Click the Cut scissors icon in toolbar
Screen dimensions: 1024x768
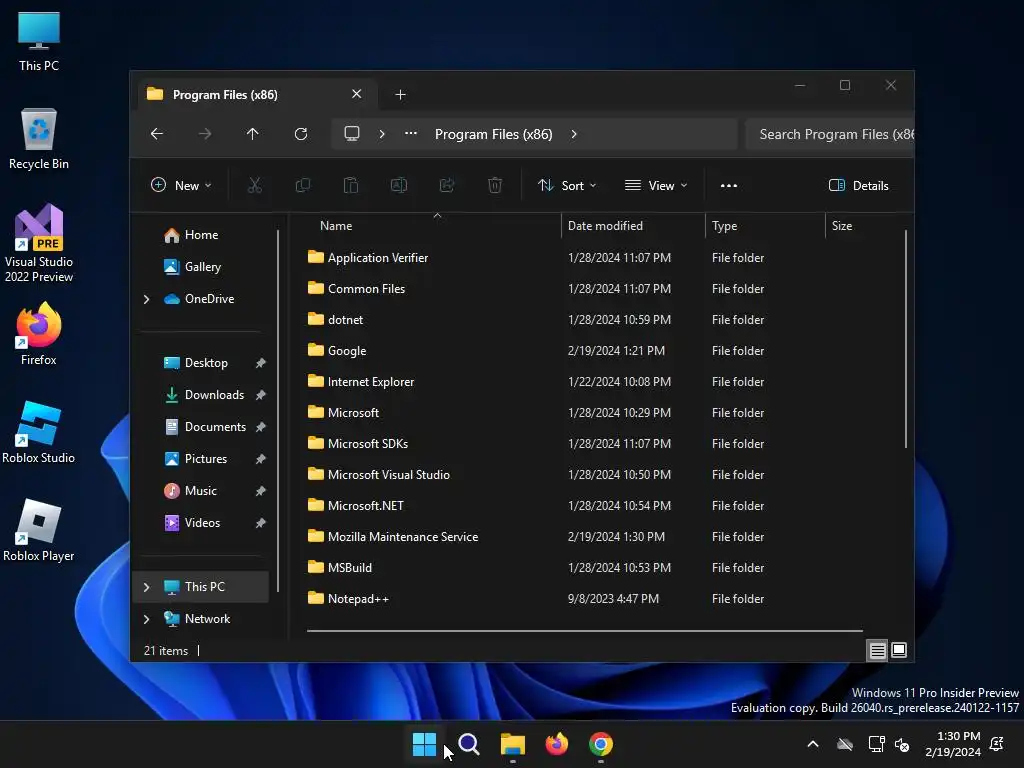(255, 185)
